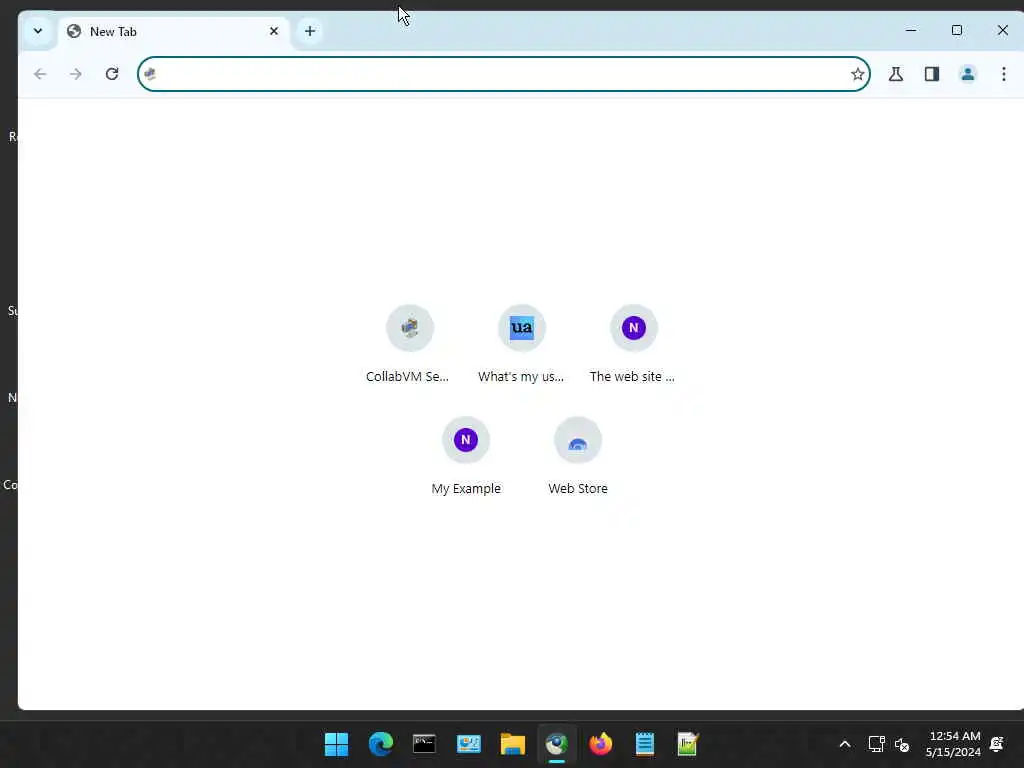Open the network status tray icon
This screenshot has width=1024, height=768.
[876, 744]
